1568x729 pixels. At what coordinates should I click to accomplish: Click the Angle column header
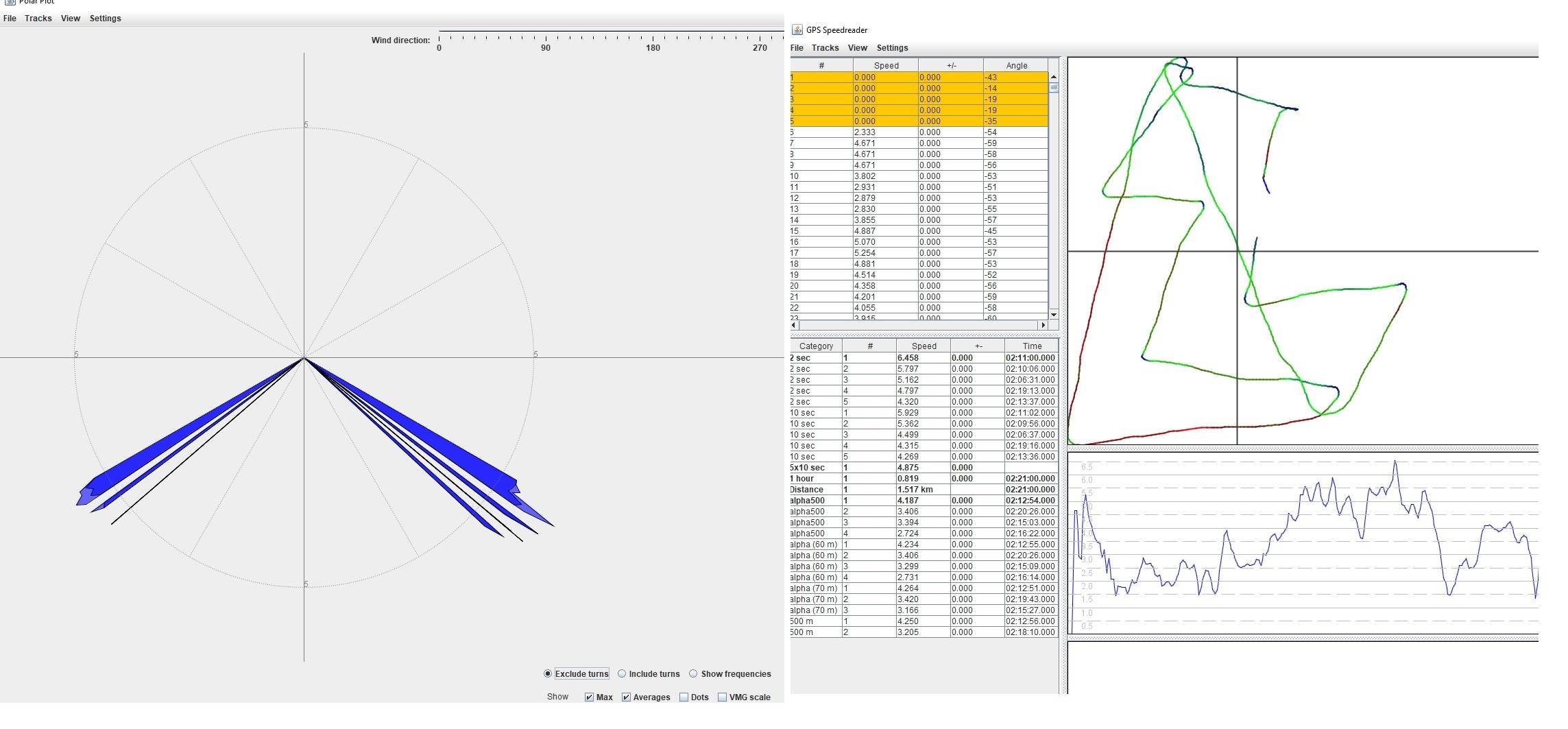coord(1016,66)
